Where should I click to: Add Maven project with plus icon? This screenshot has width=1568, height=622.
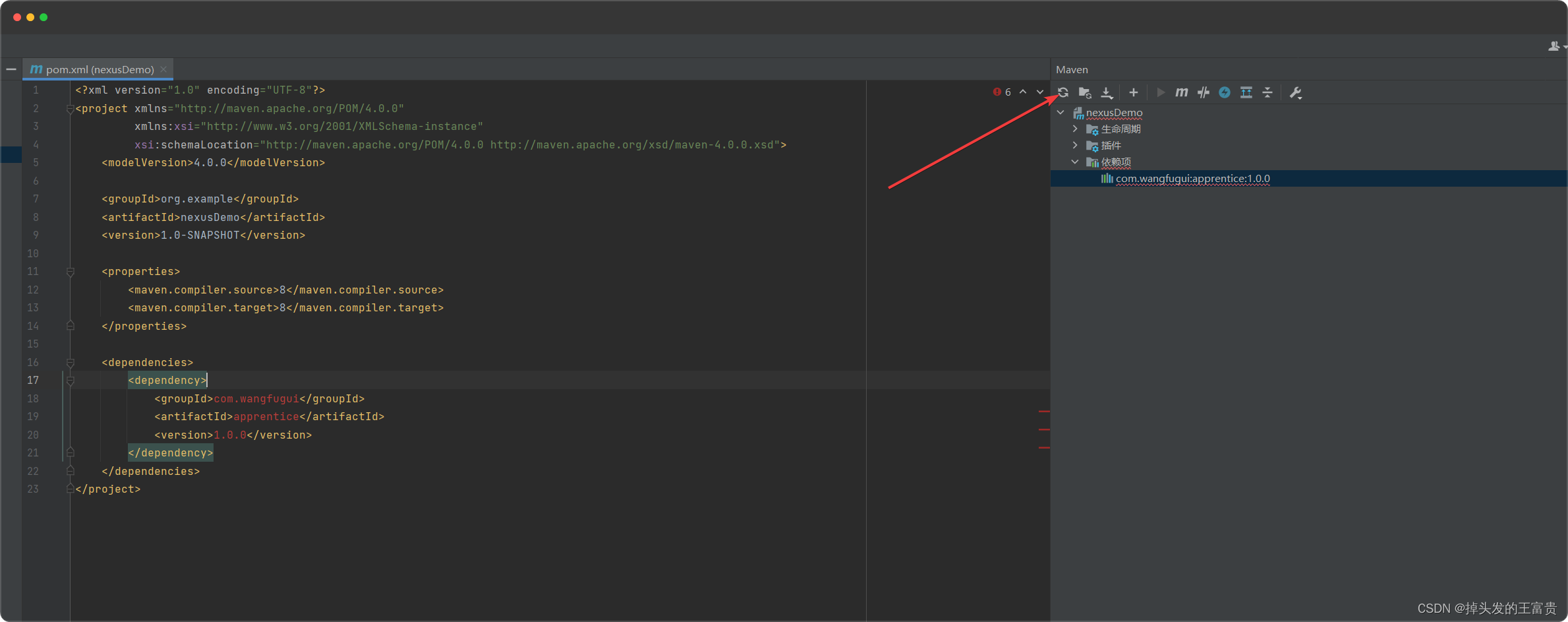(x=1134, y=92)
